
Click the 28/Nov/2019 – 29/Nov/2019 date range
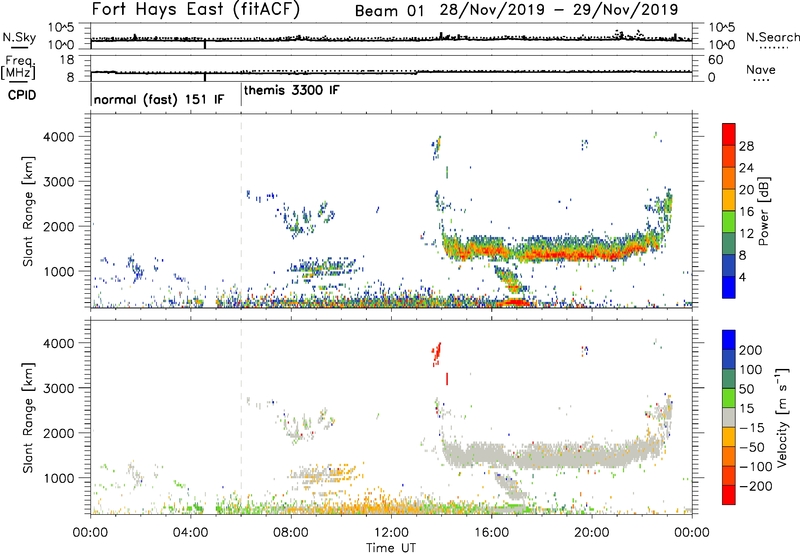coord(559,10)
